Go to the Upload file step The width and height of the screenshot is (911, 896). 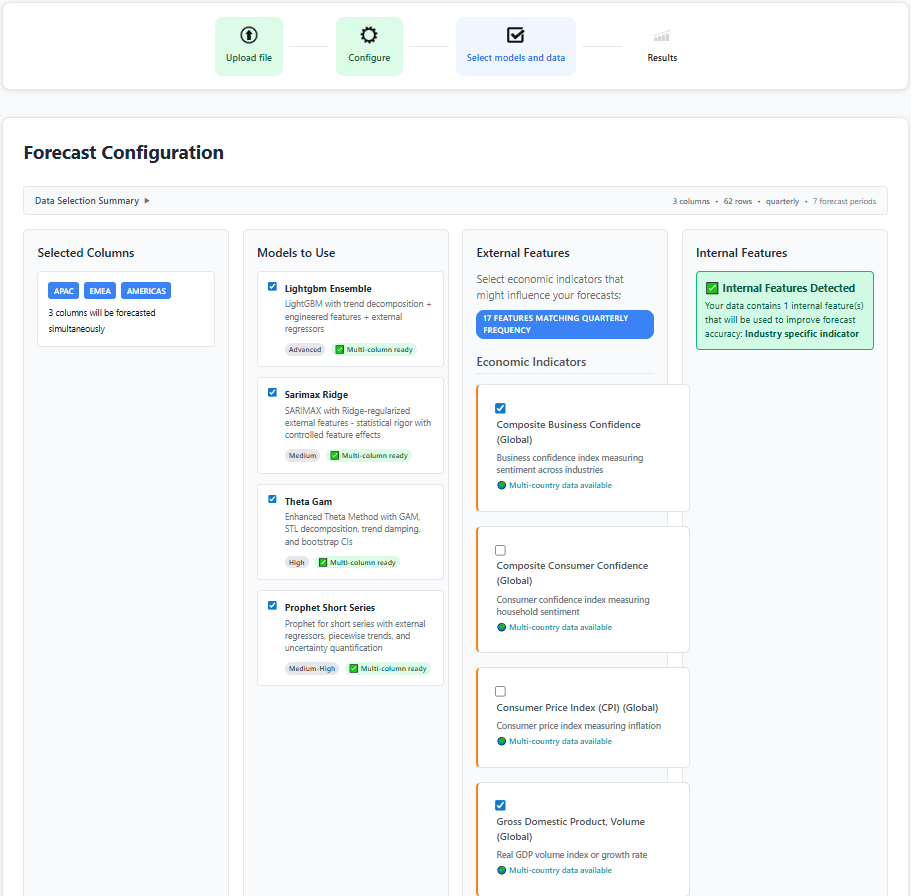point(249,46)
